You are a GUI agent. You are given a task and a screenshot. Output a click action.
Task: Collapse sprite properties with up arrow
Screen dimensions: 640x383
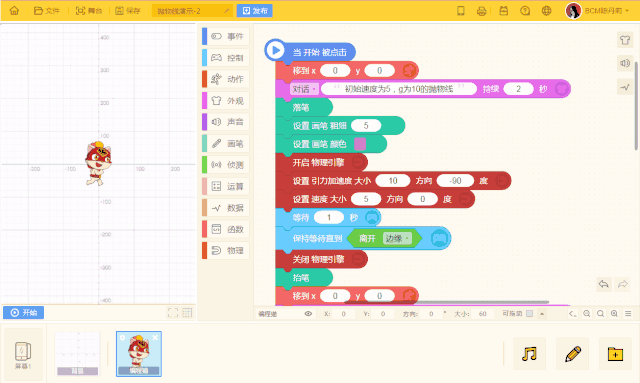click(542, 314)
